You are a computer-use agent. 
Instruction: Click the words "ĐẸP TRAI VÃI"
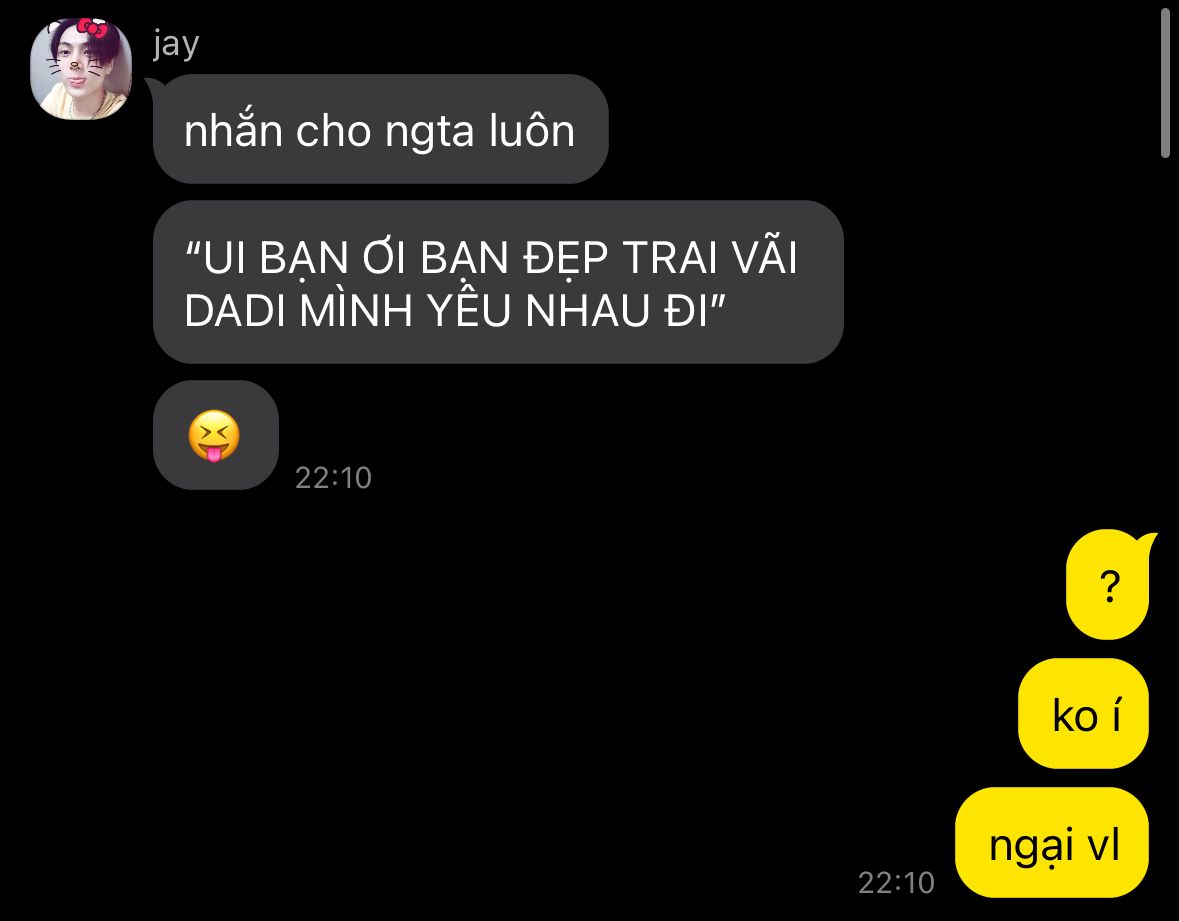[x=659, y=257]
